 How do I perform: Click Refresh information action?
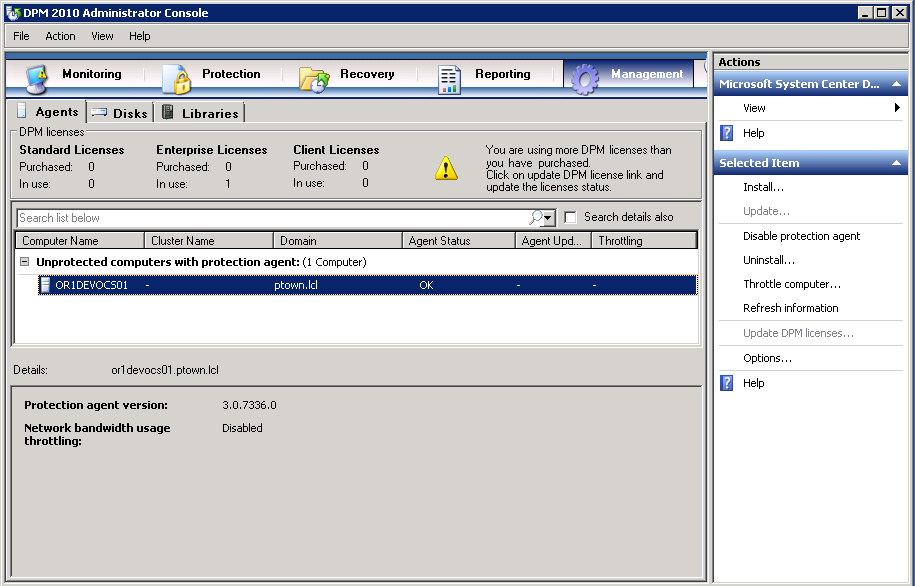click(790, 308)
